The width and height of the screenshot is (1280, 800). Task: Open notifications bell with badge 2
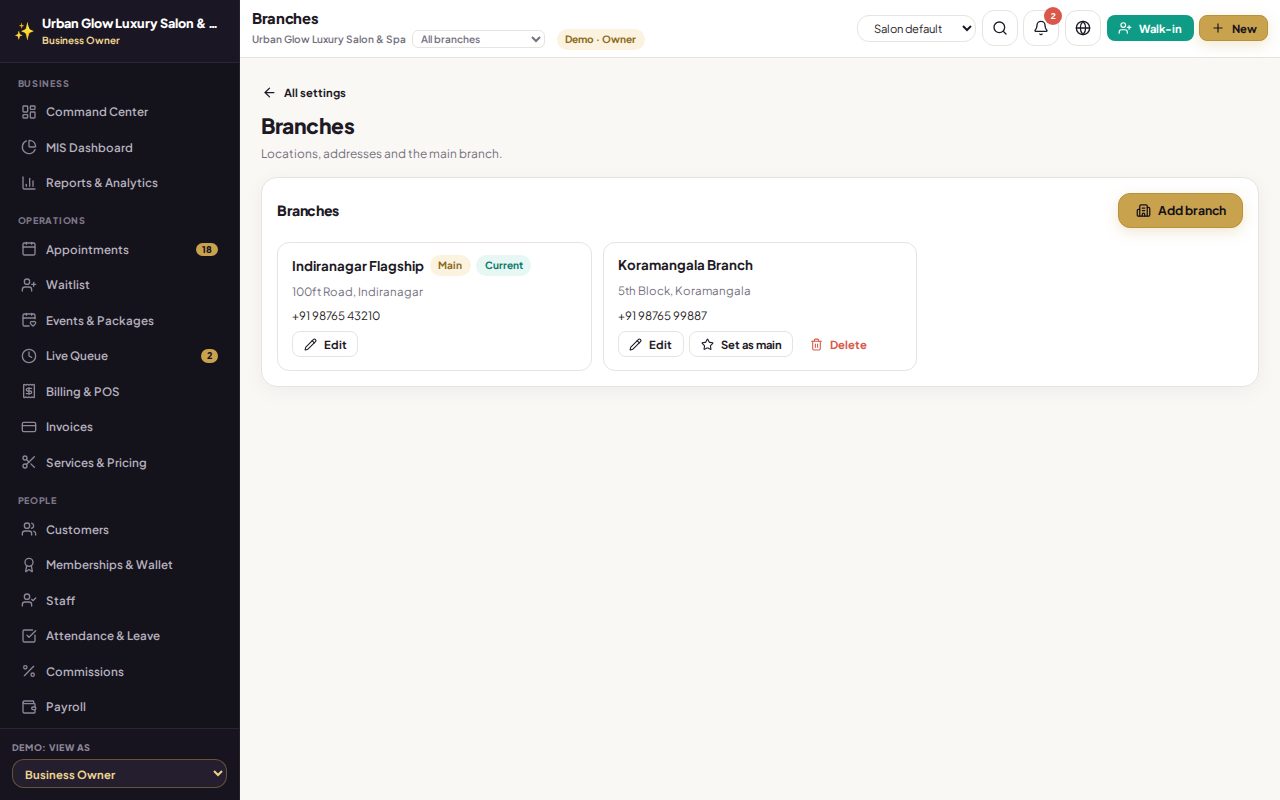tap(1041, 28)
